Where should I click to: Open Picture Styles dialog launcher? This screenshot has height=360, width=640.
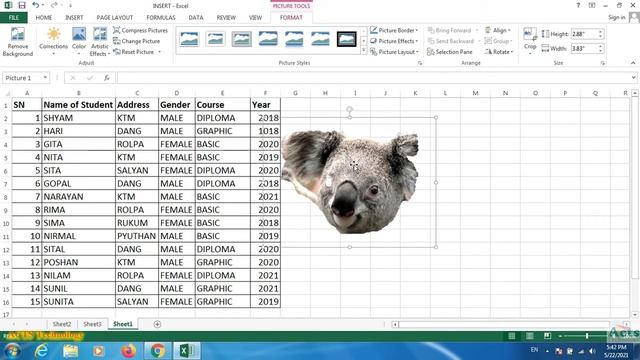click(420, 63)
